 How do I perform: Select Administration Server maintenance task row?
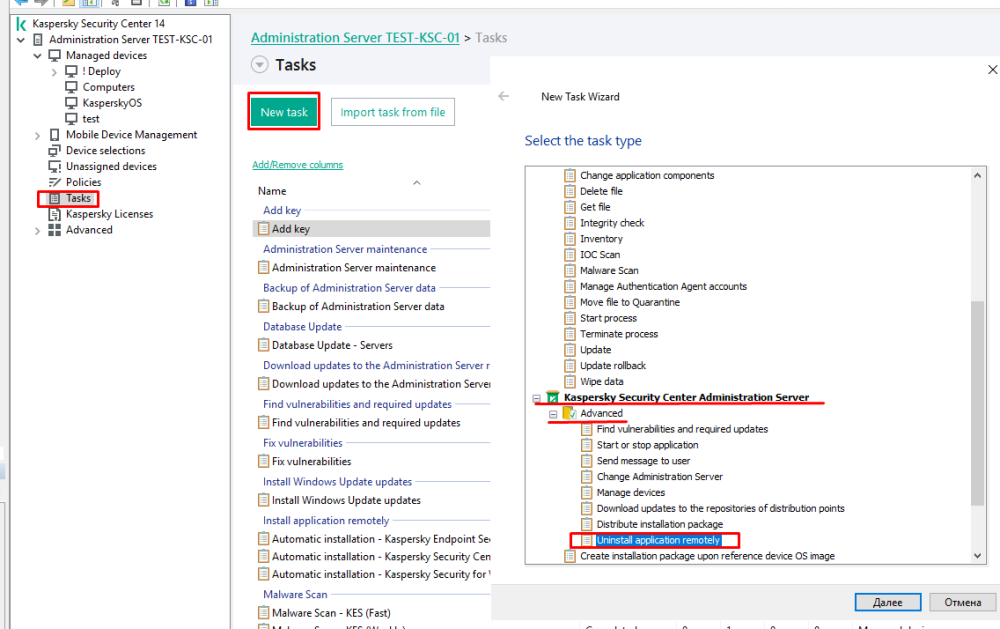pos(354,268)
